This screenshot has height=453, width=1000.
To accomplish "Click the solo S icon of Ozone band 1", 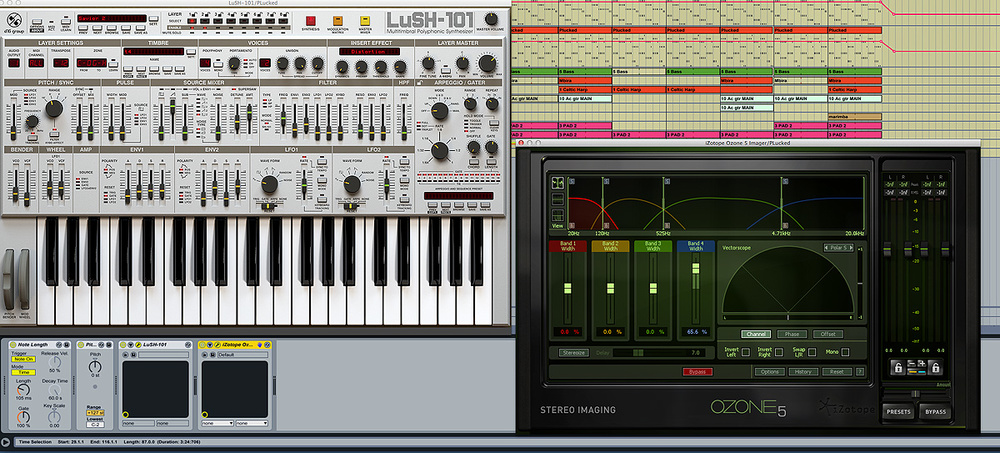I will [571, 181].
